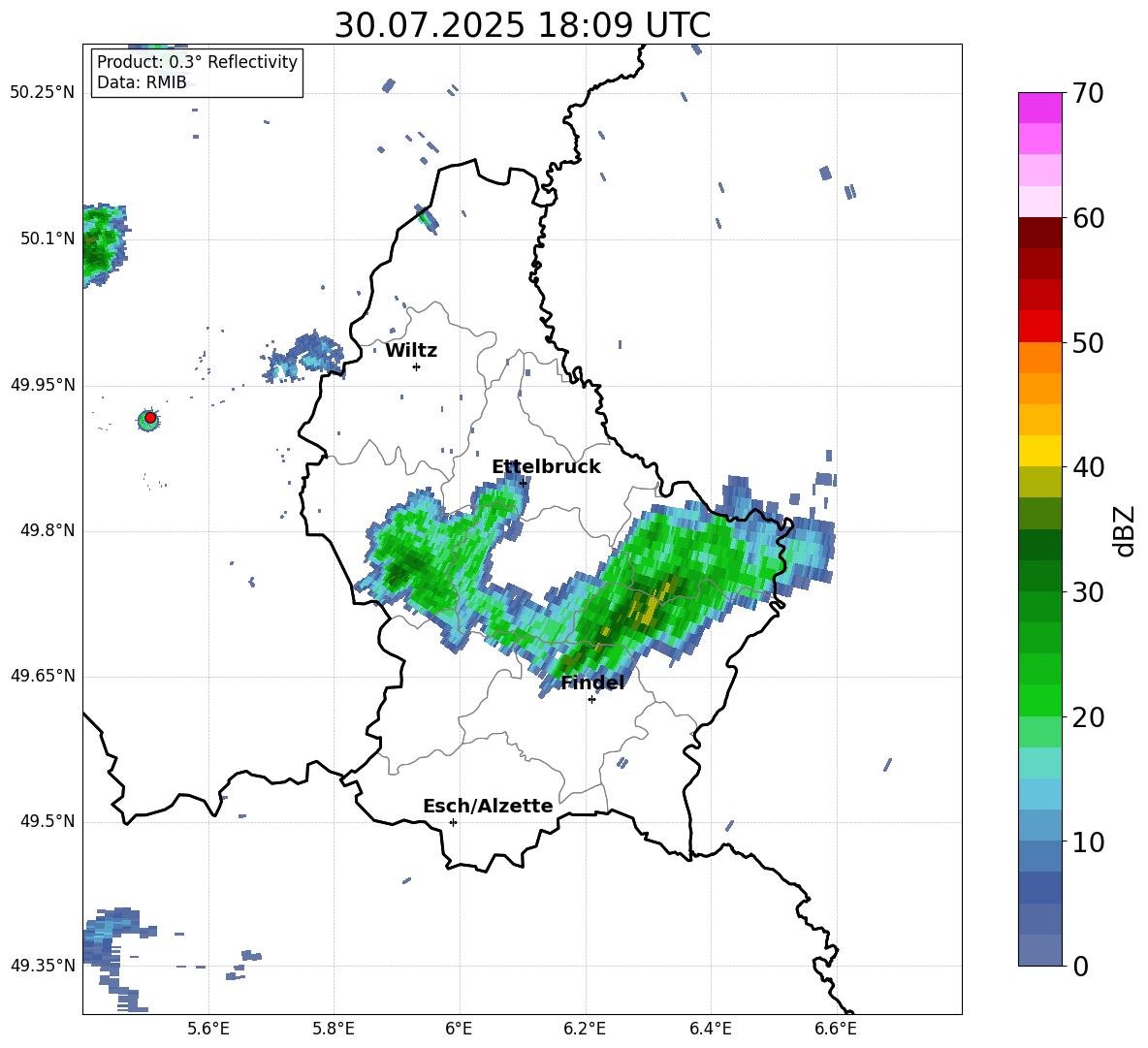This screenshot has width=1148, height=1048.
Task: Click the 49.8°N latitude label
Action: (47, 530)
